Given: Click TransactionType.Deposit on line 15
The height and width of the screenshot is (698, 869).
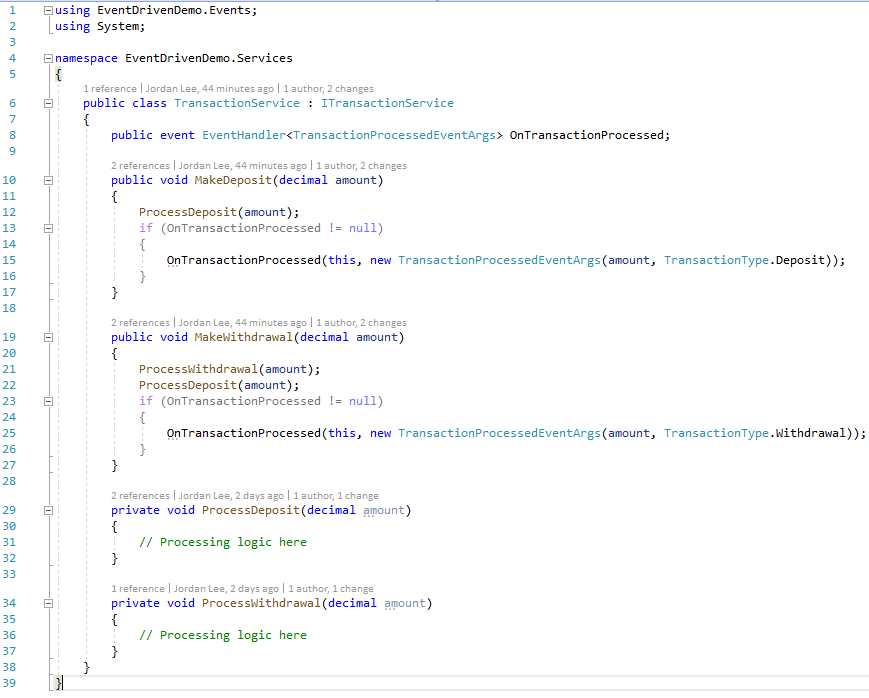Looking at the screenshot, I should pyautogui.click(x=744, y=261).
